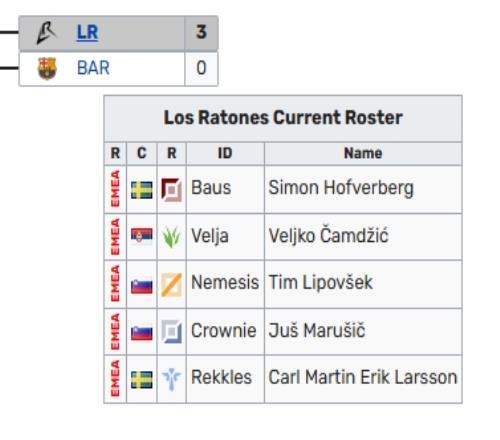This screenshot has height=440, width=500.
Task: Click the Serbia flag next to Velja
Action: (x=142, y=236)
